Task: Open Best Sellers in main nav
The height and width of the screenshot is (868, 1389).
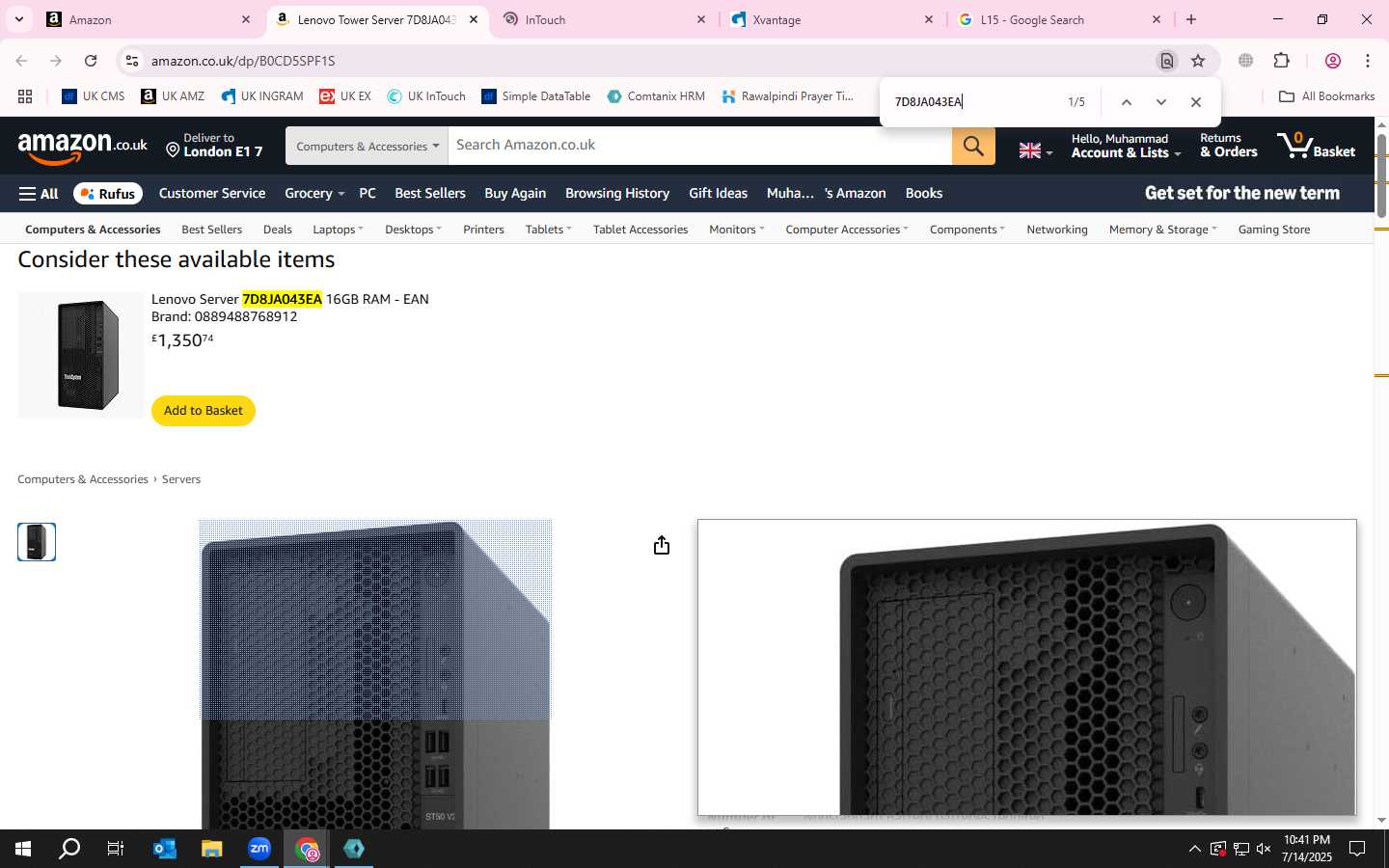Action: point(430,194)
